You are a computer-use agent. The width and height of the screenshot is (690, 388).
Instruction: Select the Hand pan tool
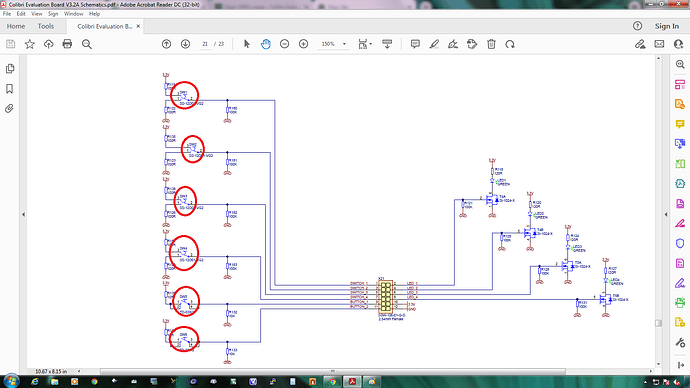coord(265,44)
